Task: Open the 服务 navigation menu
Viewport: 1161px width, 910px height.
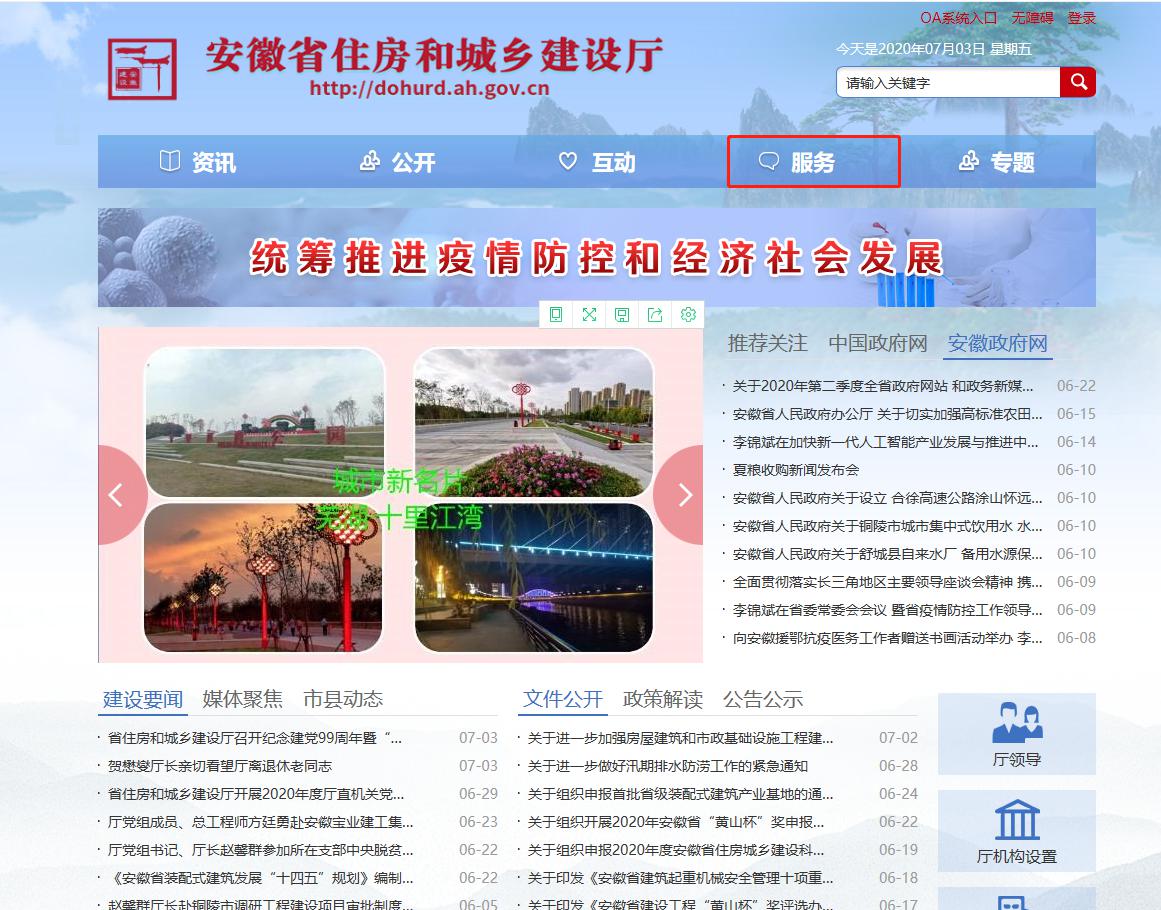Action: [x=813, y=162]
